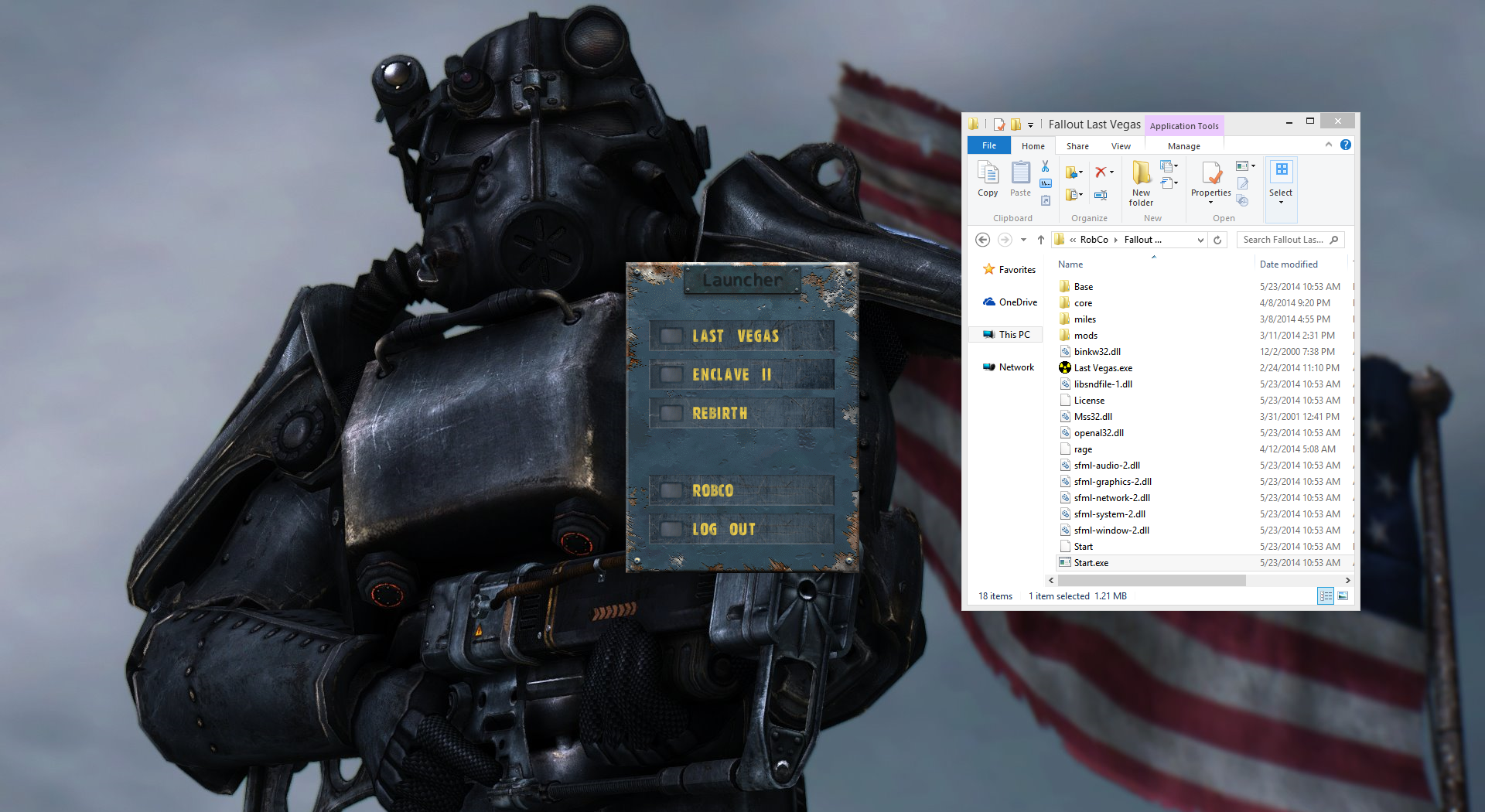Switch to Details view in status bar
The width and height of the screenshot is (1485, 812).
1326,595
